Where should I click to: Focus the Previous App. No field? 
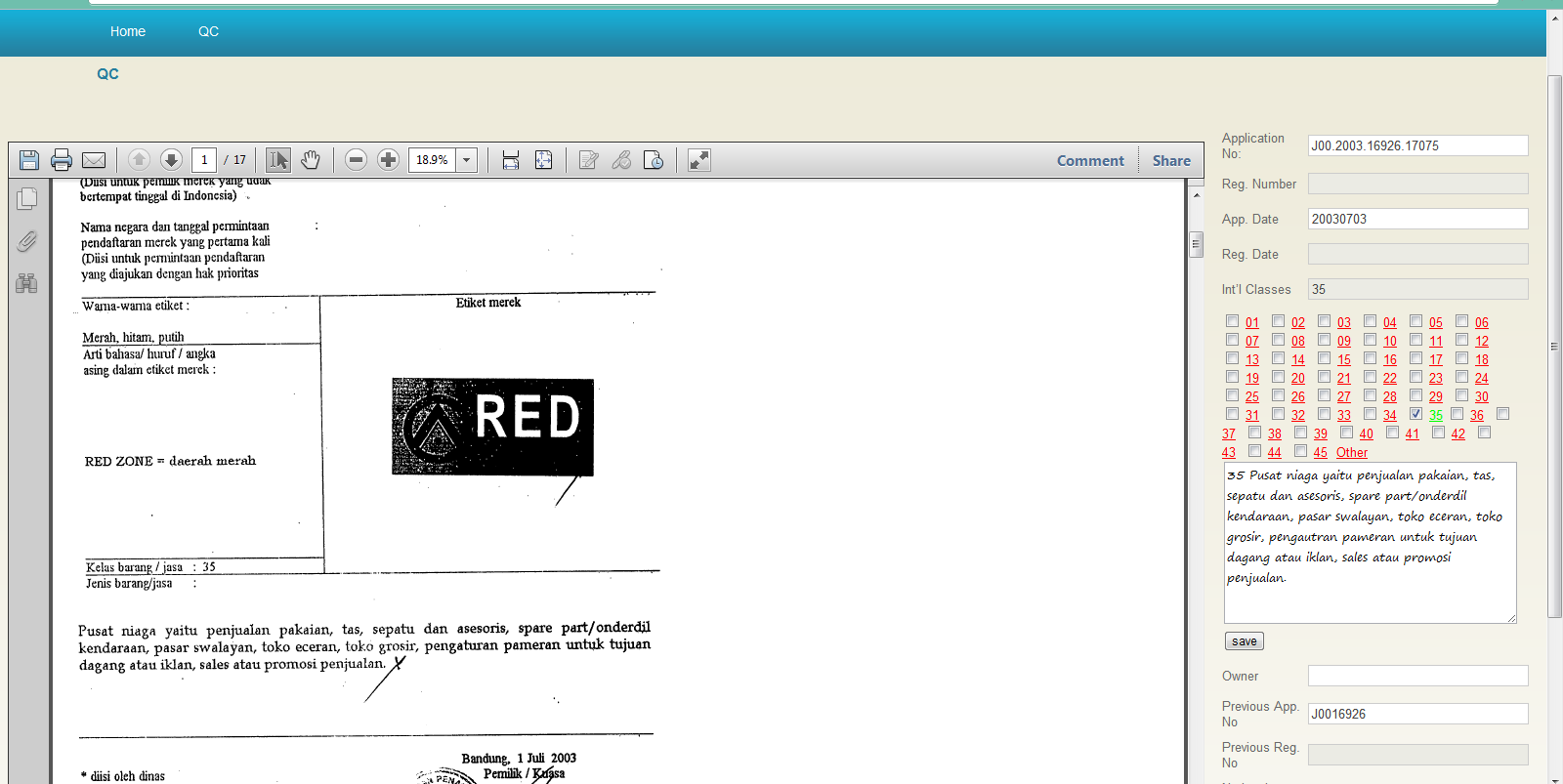coord(1418,714)
